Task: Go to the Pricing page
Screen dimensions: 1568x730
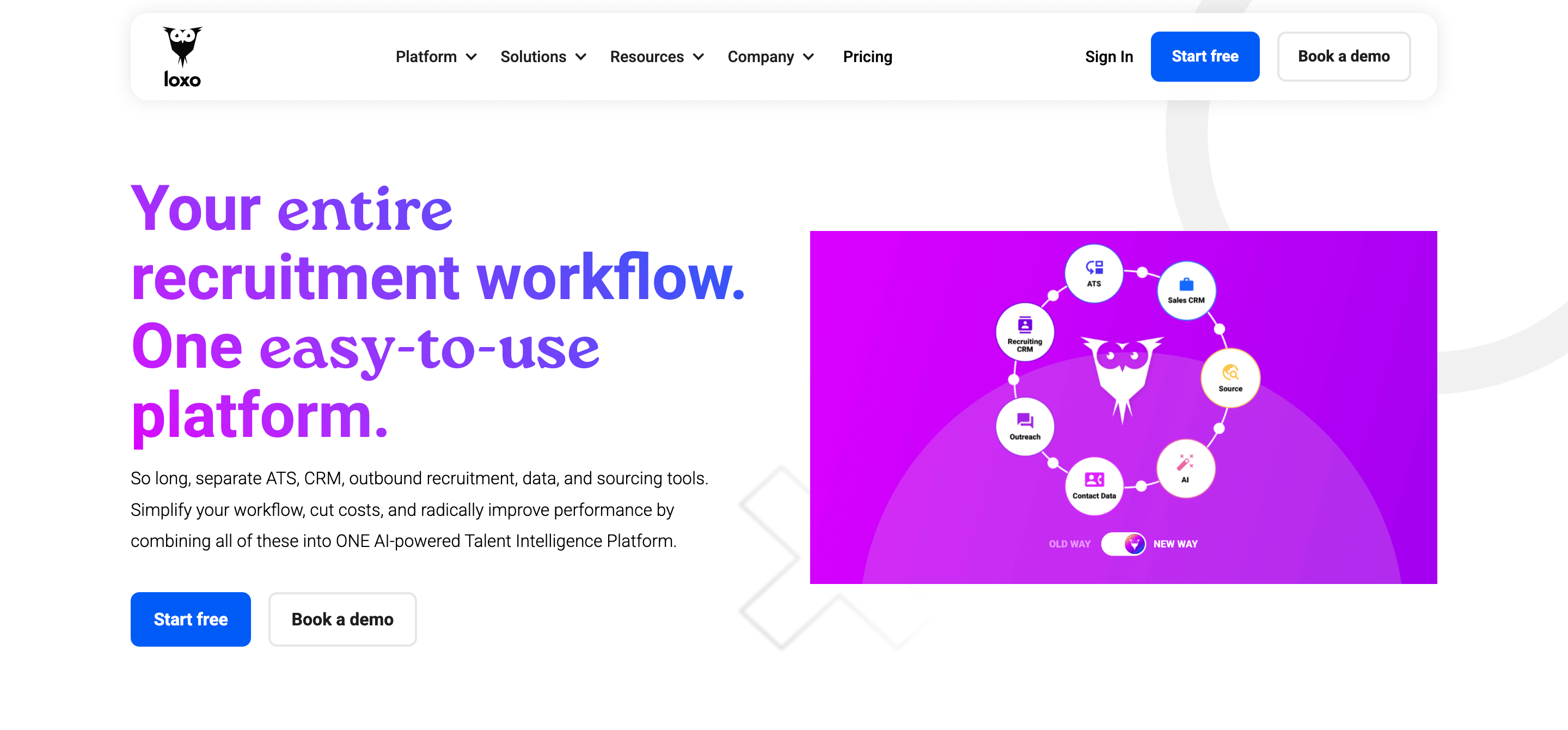Action: (867, 57)
